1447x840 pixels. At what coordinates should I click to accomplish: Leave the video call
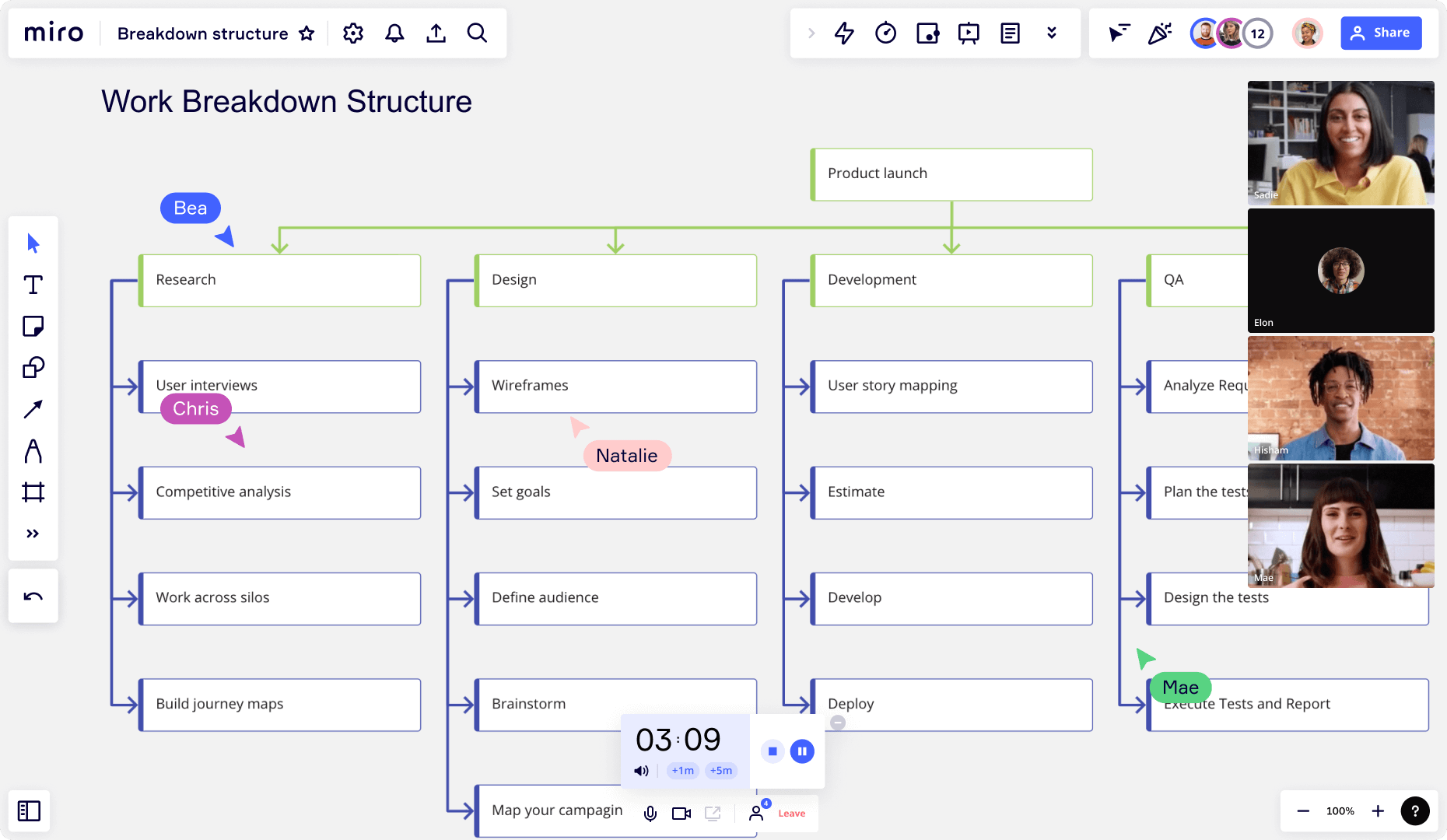(791, 813)
